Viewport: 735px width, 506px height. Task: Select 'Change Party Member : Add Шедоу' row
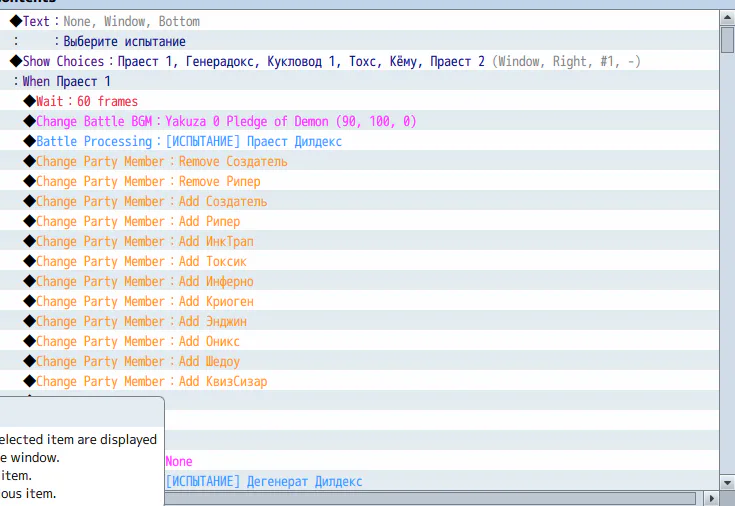[359, 362]
